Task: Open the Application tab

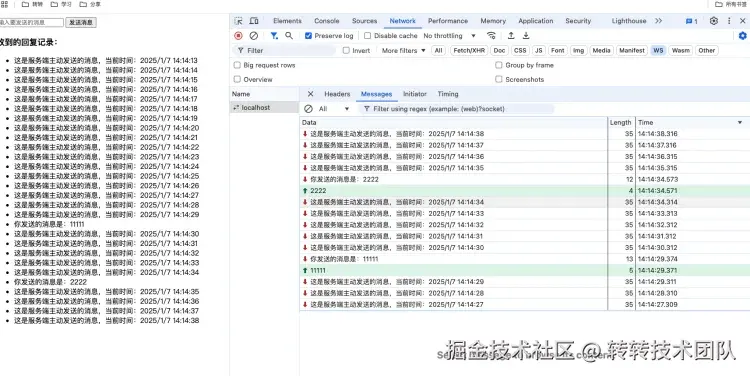Action: (536, 21)
